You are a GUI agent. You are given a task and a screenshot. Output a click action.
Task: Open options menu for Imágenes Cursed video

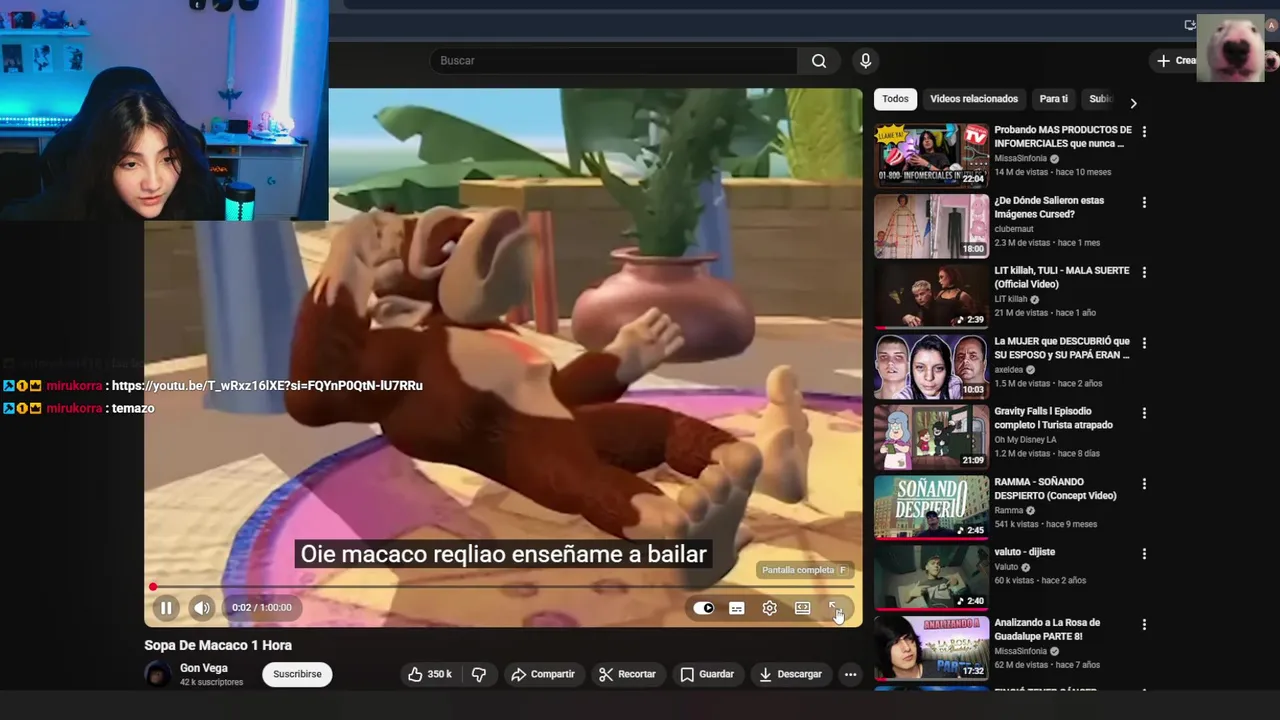pos(1144,202)
